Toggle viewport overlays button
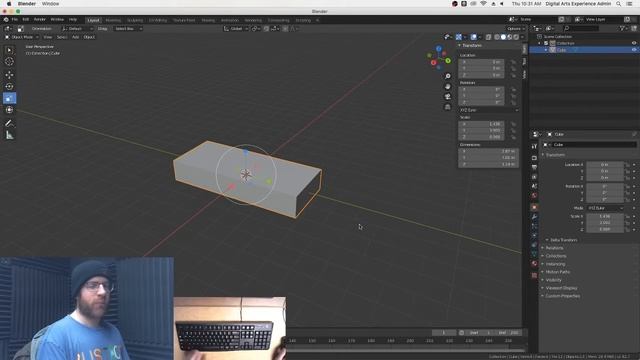 tap(473, 37)
